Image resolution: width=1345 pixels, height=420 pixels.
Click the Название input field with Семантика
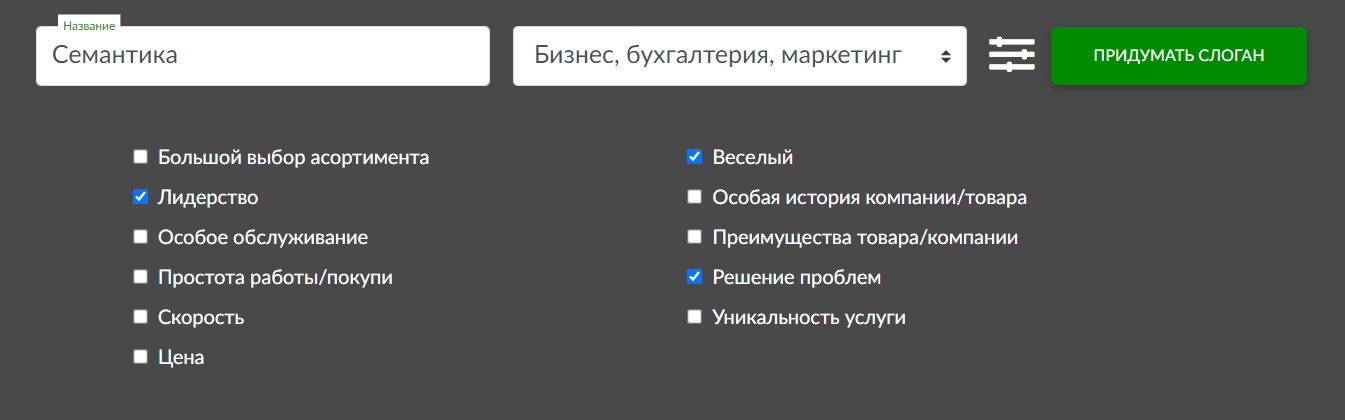[x=262, y=56]
